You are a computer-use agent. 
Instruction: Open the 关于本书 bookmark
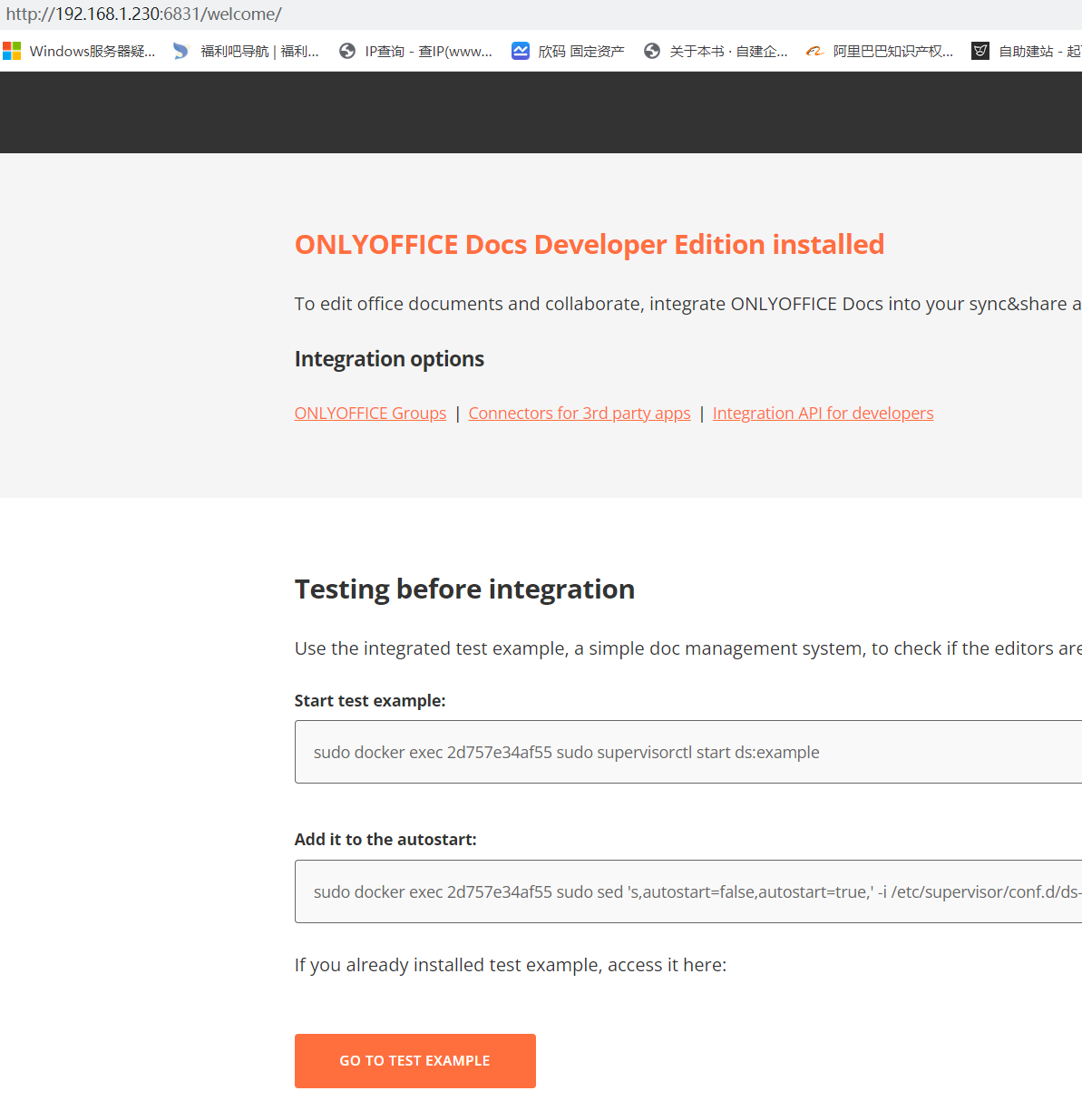(728, 52)
